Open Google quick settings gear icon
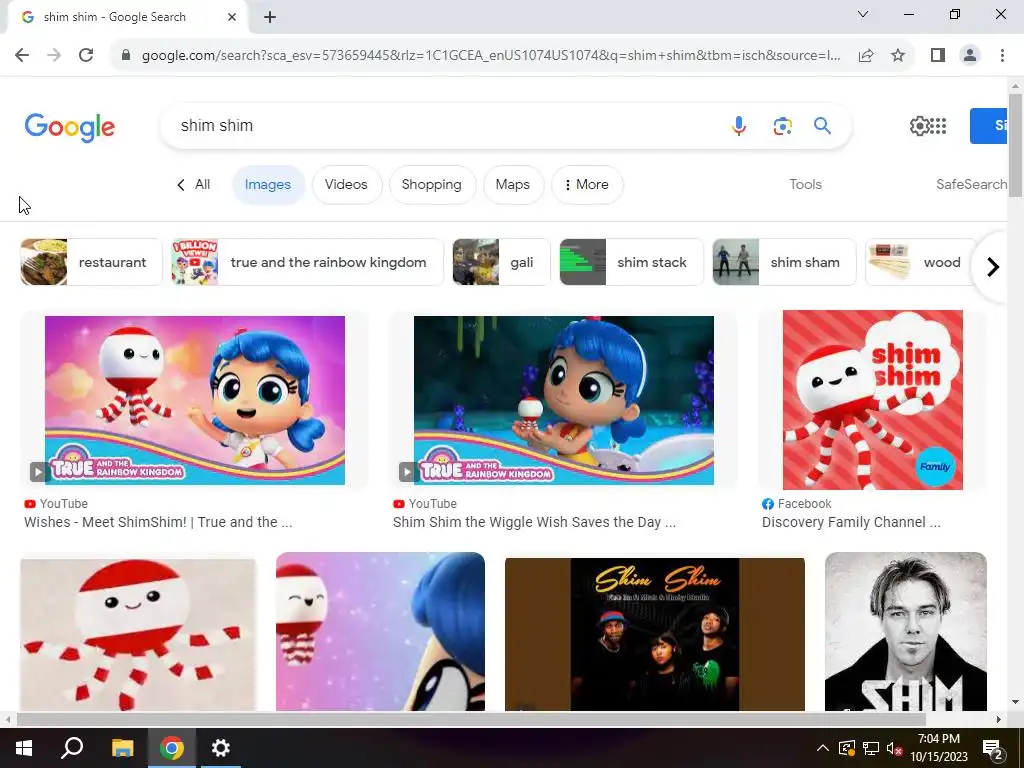The height and width of the screenshot is (768, 1024). pyautogui.click(x=919, y=125)
